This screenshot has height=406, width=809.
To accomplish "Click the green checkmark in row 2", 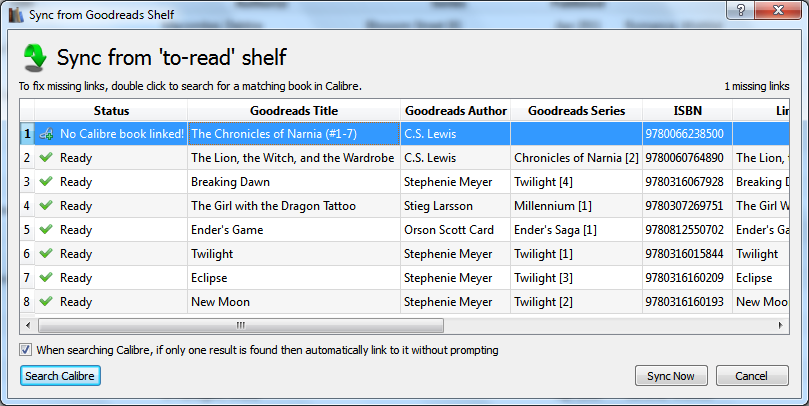I will [45, 157].
